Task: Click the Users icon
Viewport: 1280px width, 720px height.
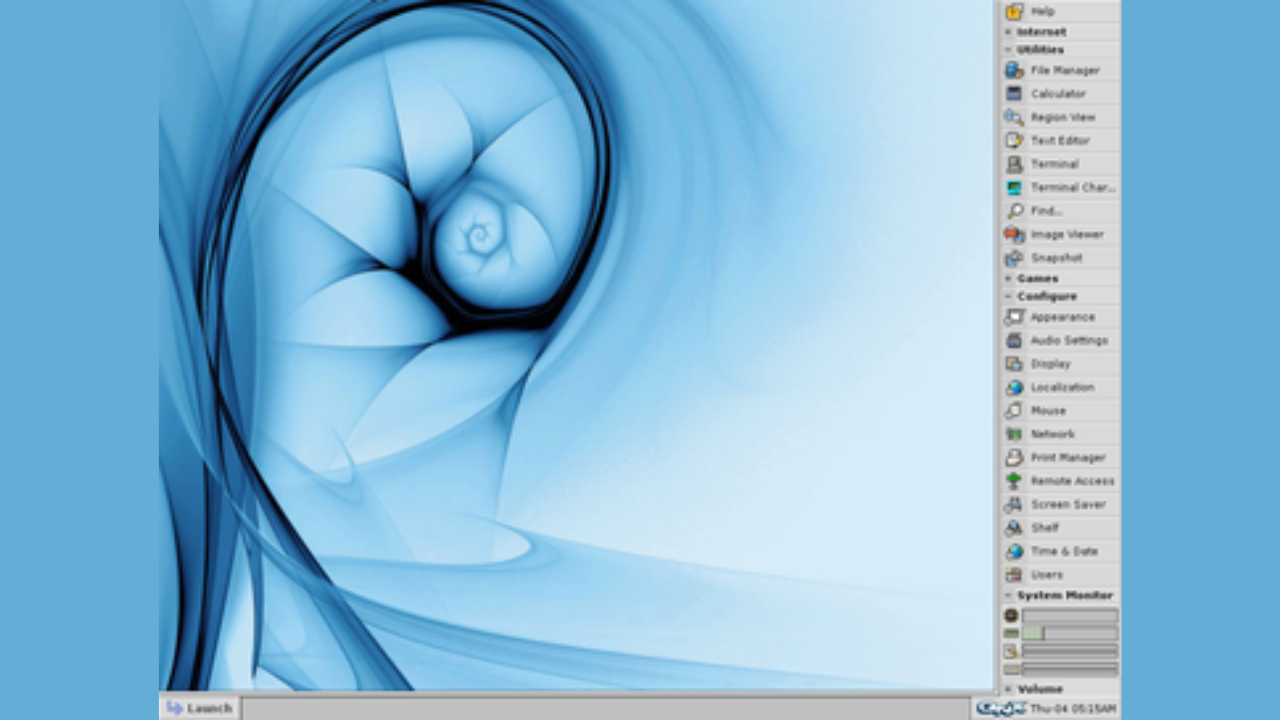Action: click(x=1014, y=575)
